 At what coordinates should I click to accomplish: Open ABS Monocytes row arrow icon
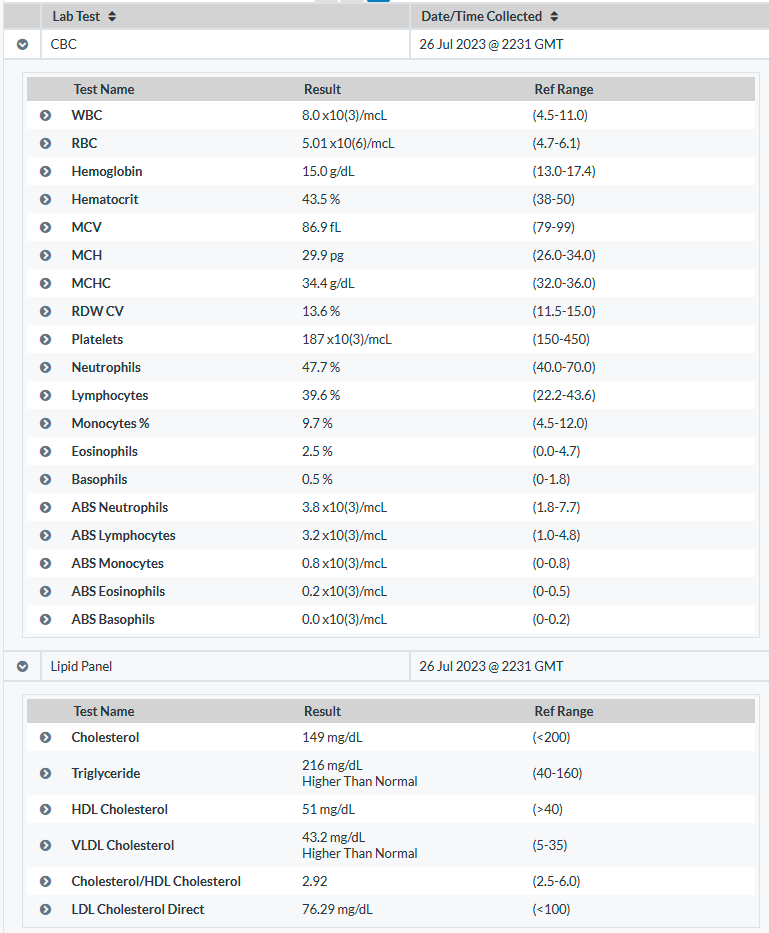45,563
